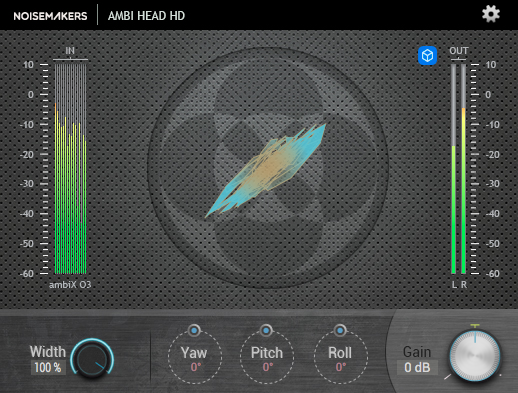Viewport: 518px width, 393px height.
Task: Click the IN meter label
Action: pyautogui.click(x=70, y=51)
